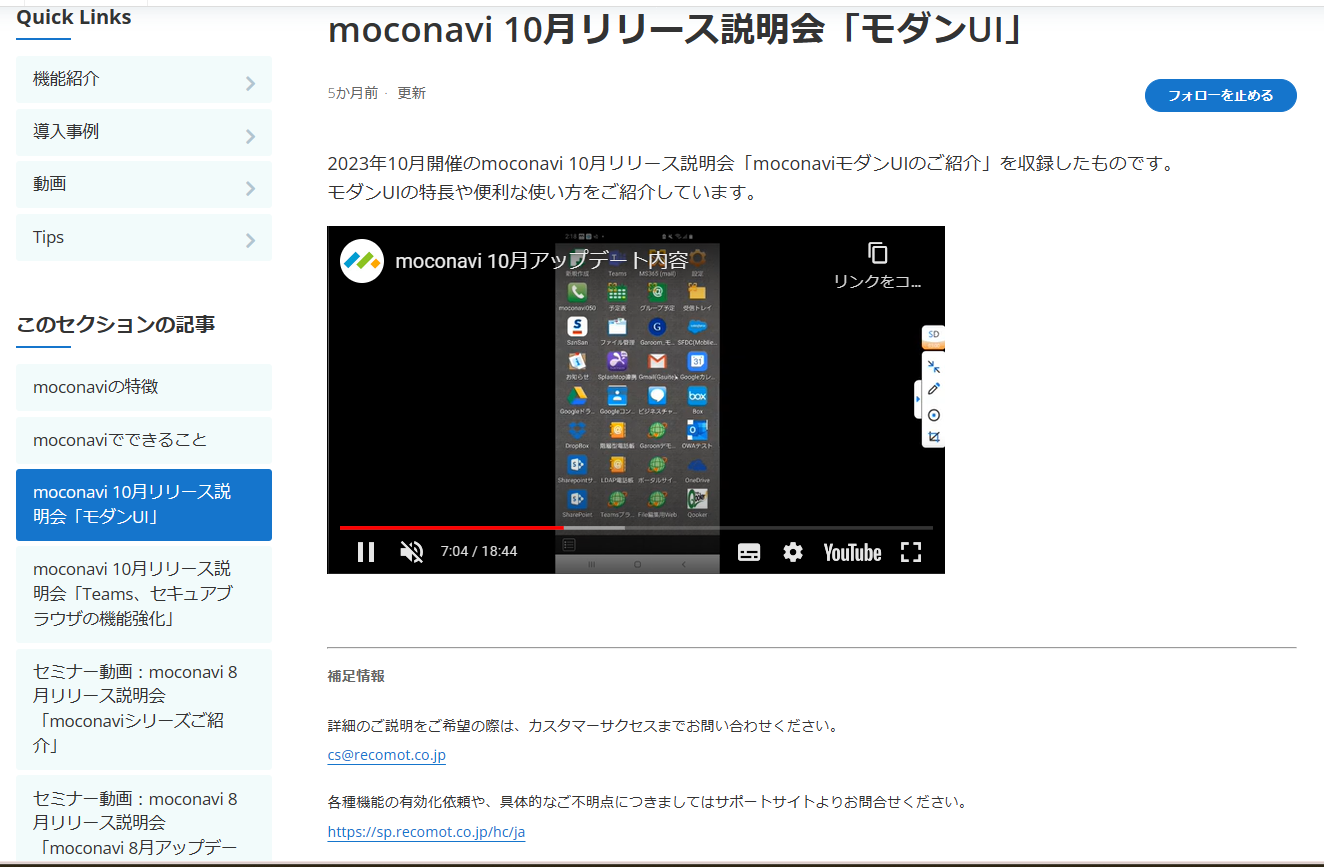Screen dimensions: 1324x867
Task: Click the moconavi channel avatar in the video
Action: (362, 261)
